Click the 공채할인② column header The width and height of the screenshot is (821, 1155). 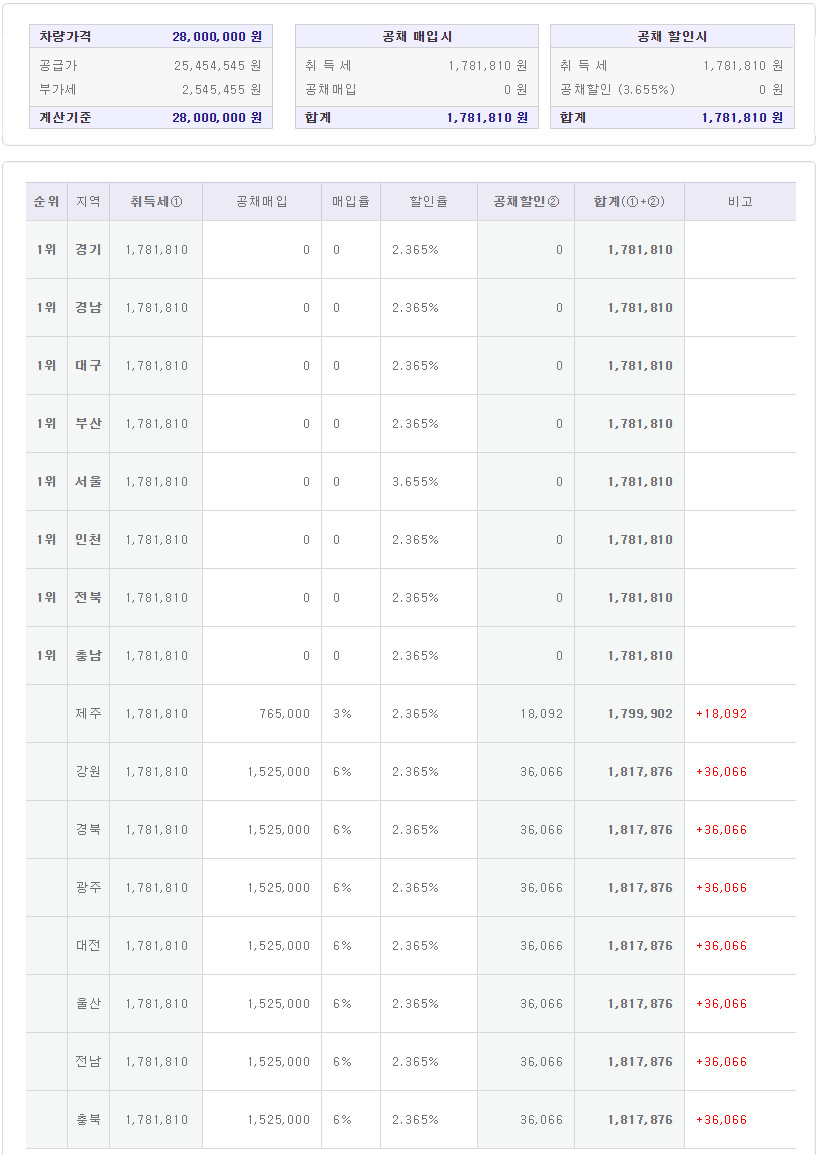click(526, 201)
